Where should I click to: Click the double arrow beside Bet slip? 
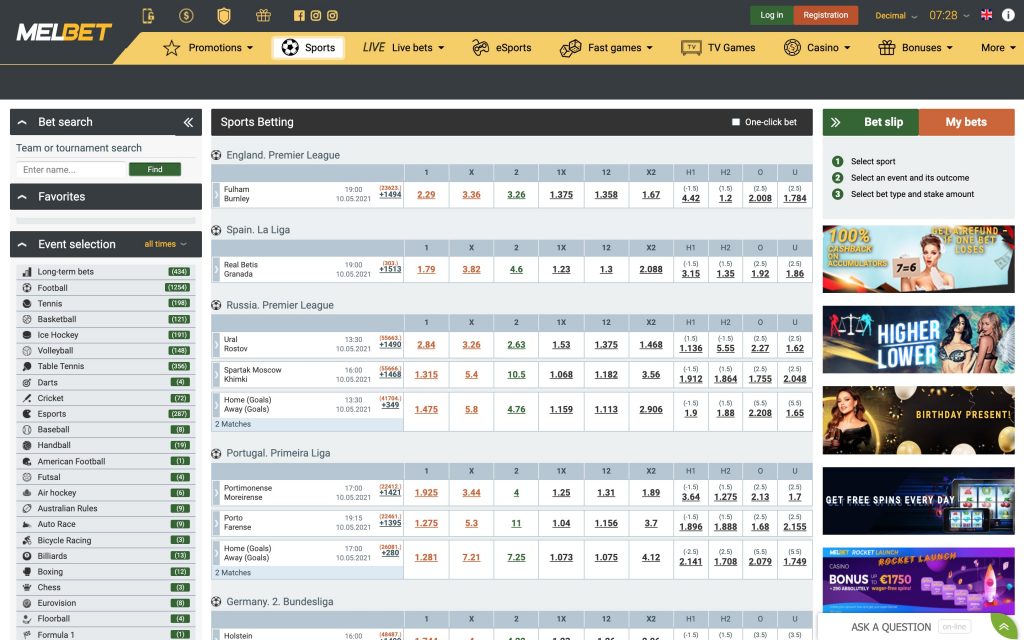[835, 122]
